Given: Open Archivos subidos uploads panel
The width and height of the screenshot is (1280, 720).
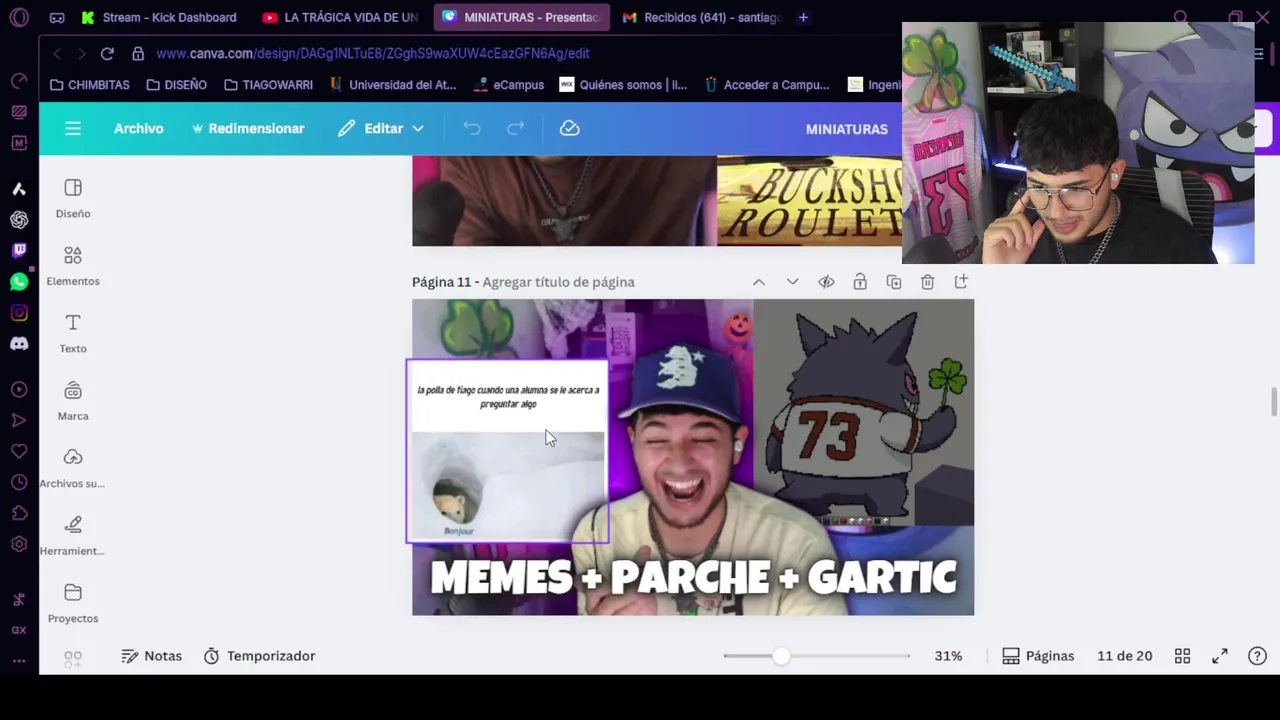Looking at the screenshot, I should (x=73, y=468).
